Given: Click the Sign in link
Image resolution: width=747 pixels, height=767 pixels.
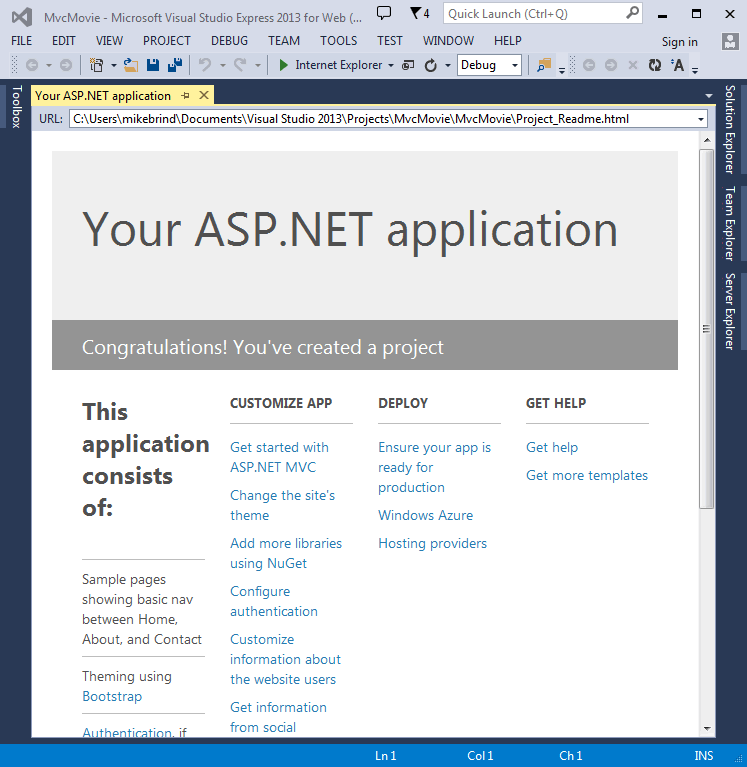Looking at the screenshot, I should tap(679, 42).
